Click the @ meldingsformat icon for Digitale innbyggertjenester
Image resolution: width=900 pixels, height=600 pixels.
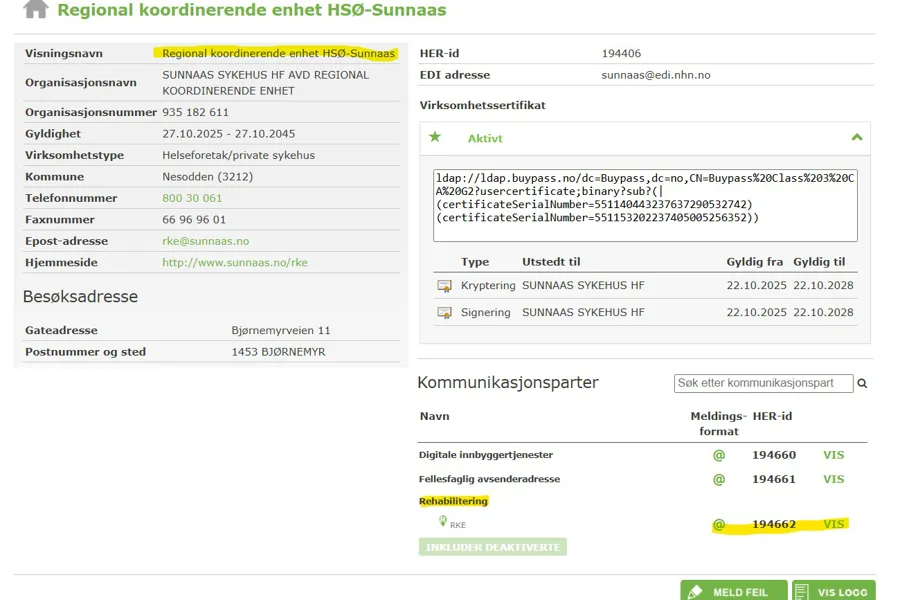[x=718, y=454]
